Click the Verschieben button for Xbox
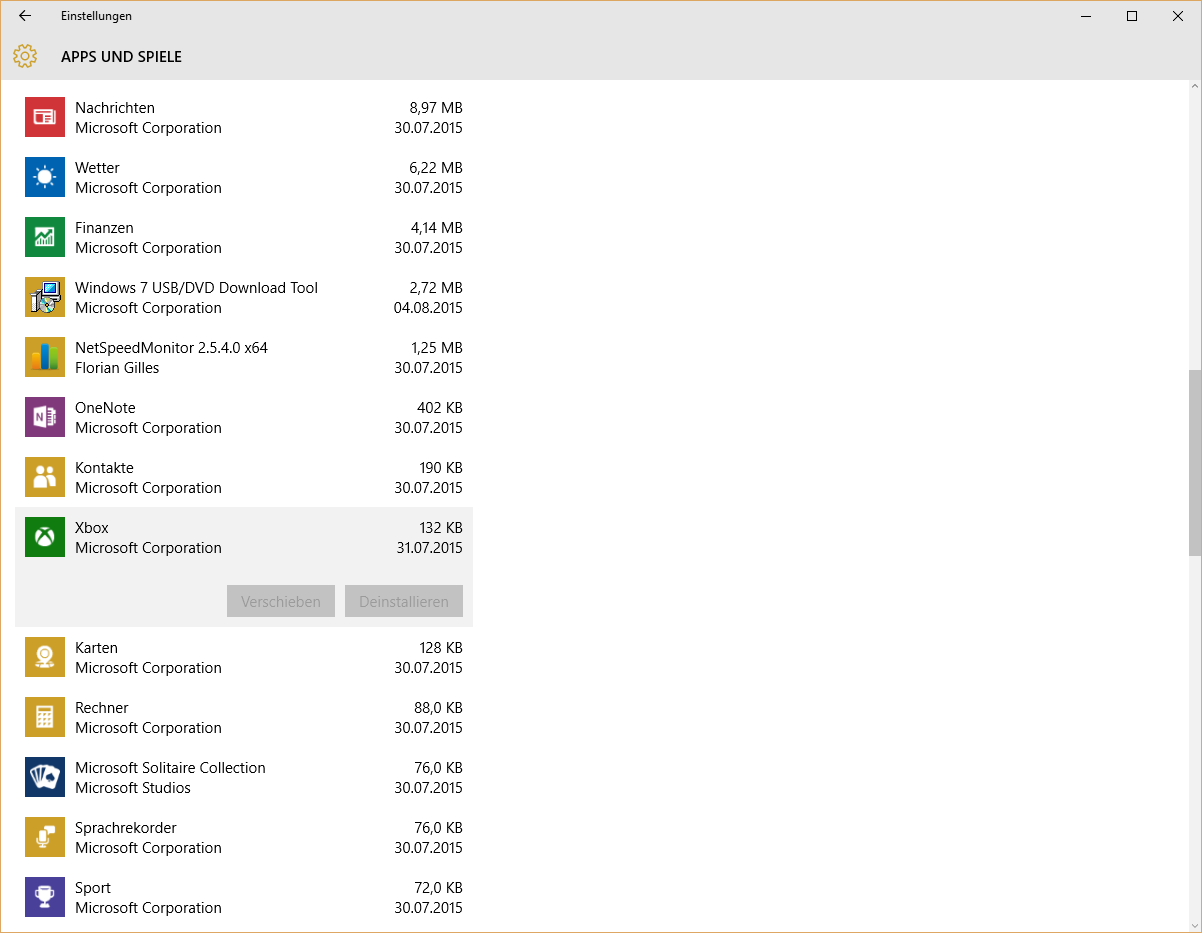This screenshot has width=1202, height=933. coord(281,601)
